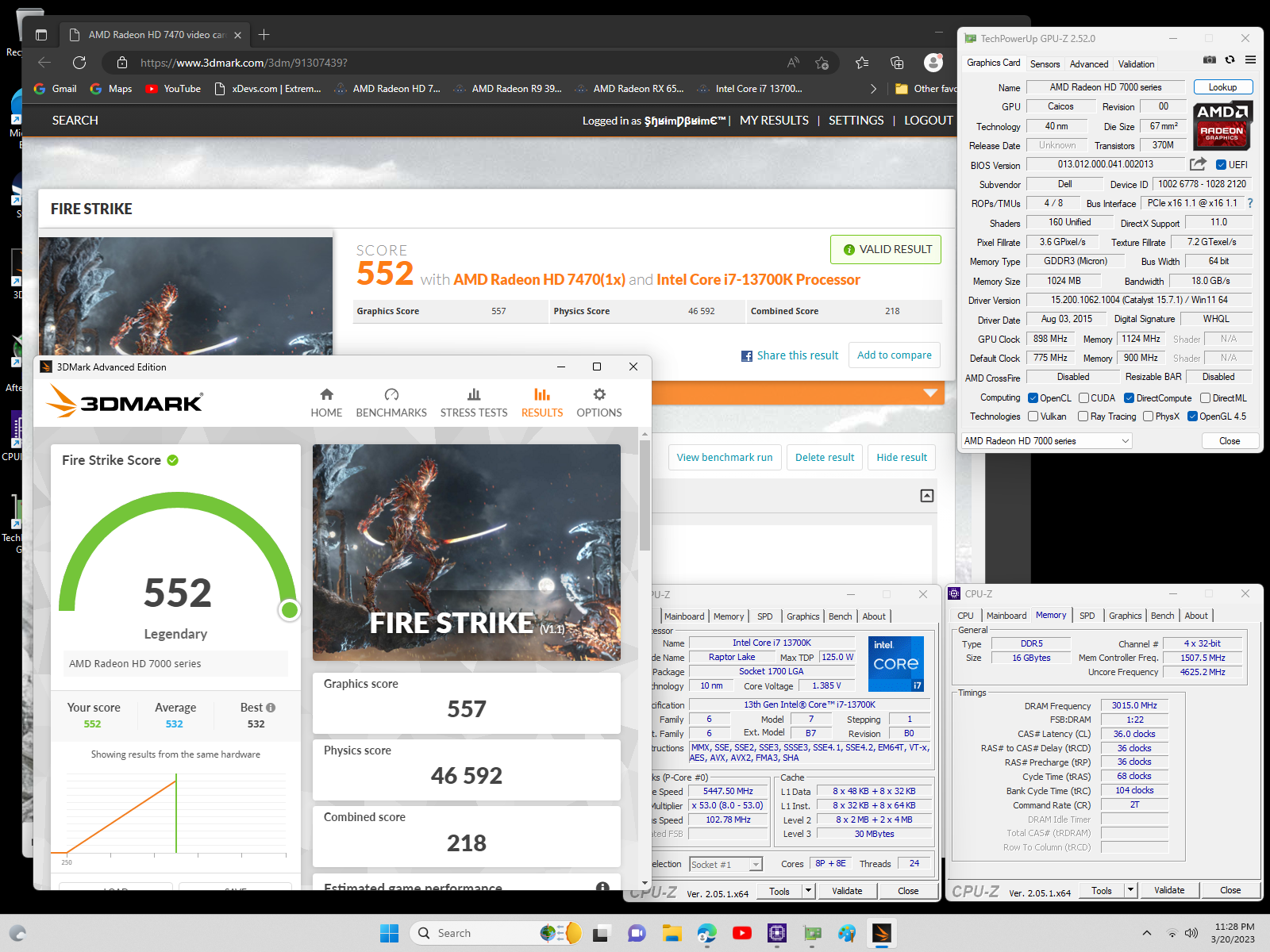The image size is (1270, 952).
Task: Open MY RESULTS on 3dmark page
Action: pyautogui.click(x=774, y=121)
